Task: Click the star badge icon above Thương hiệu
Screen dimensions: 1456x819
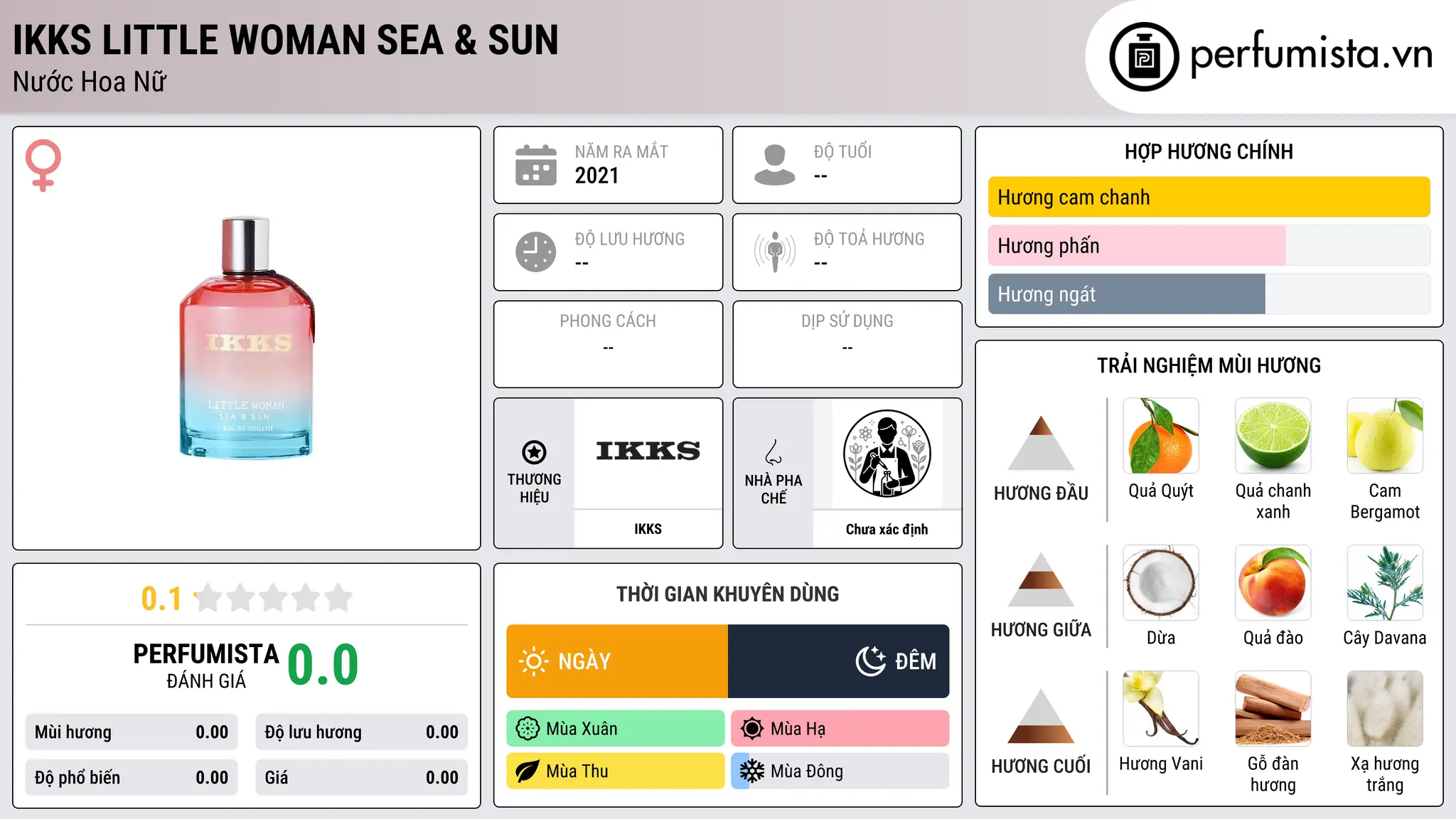Action: 534,452
